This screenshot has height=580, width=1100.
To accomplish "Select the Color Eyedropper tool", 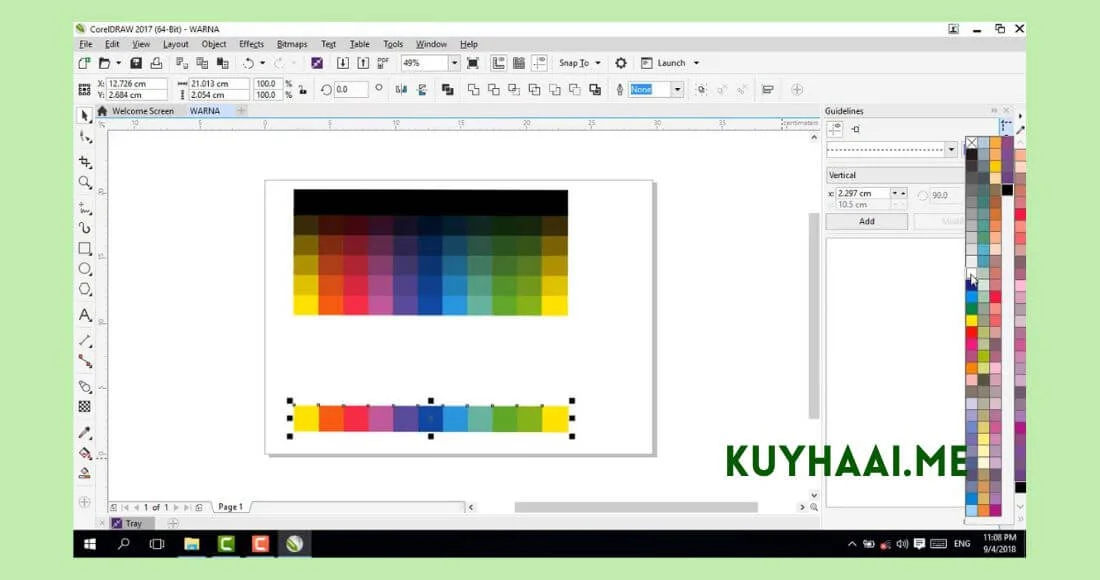I will (x=85, y=433).
